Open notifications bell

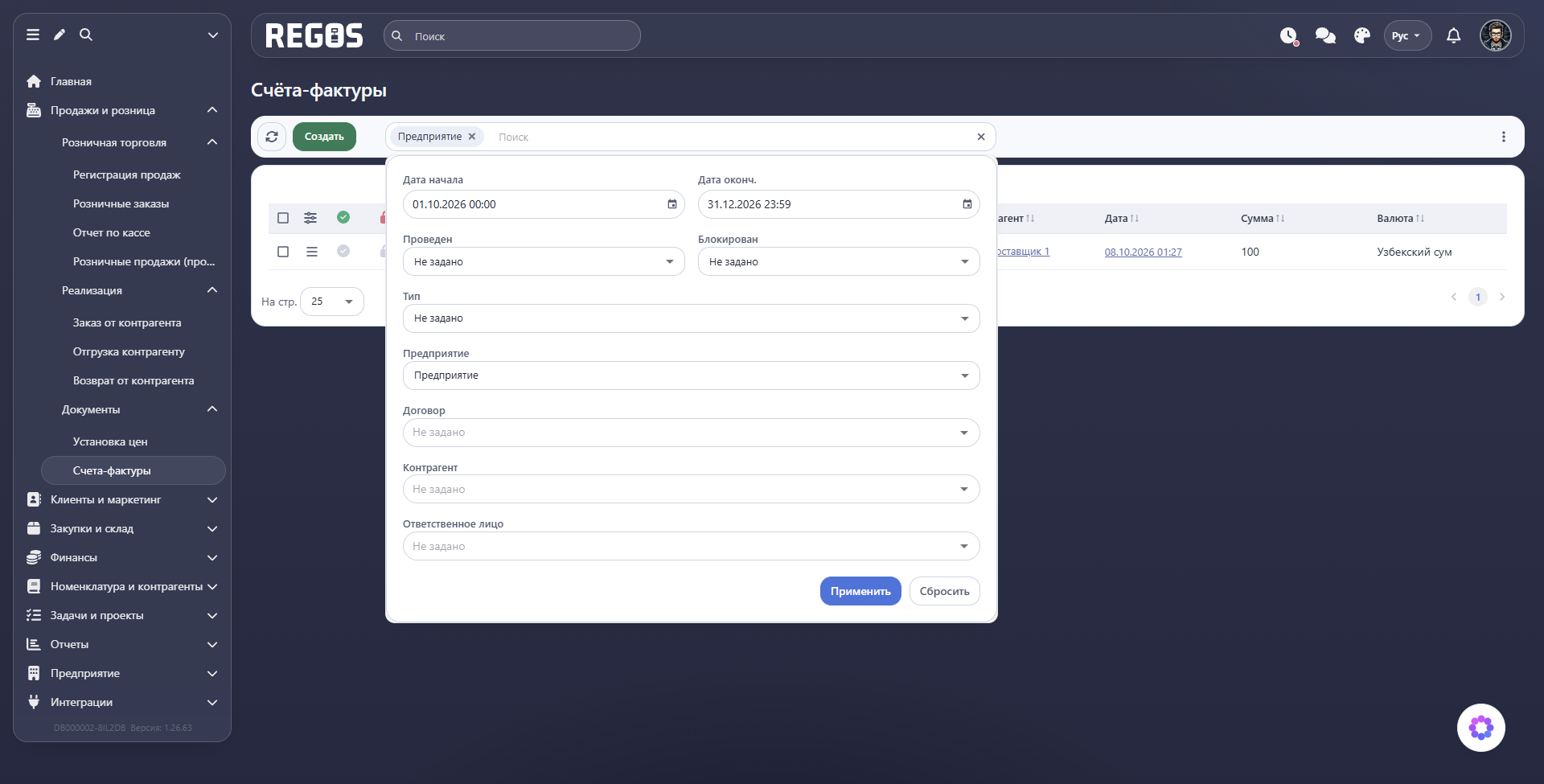point(1453,35)
